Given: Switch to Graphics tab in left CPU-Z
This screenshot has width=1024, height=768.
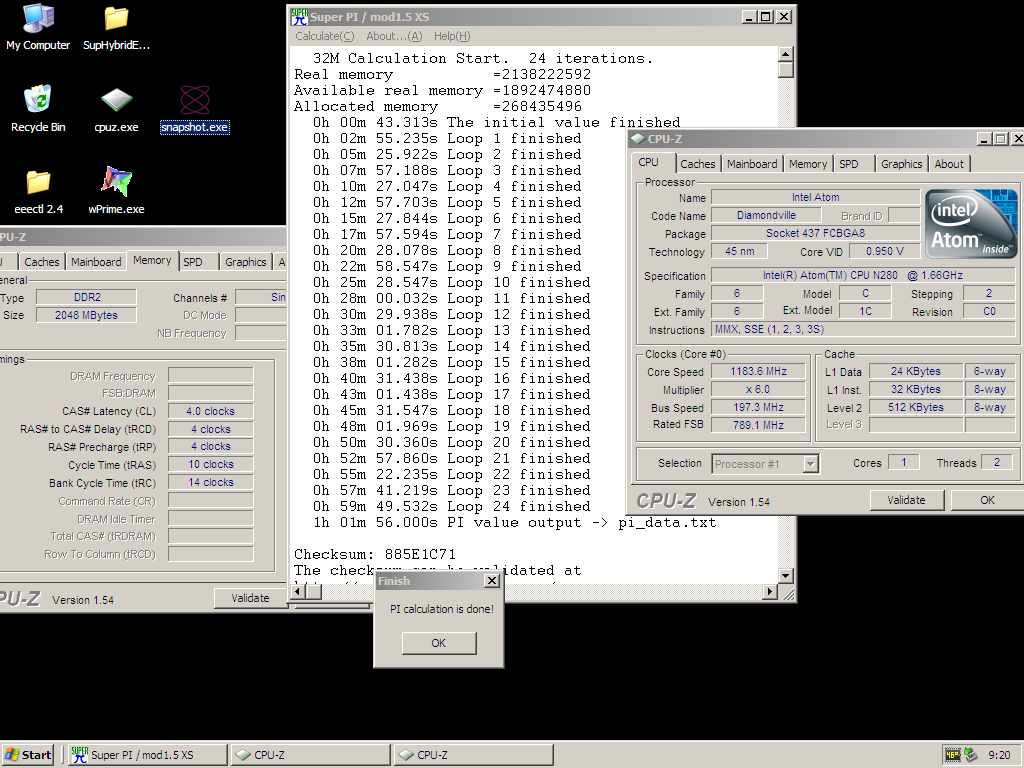Looking at the screenshot, I should (x=246, y=262).
